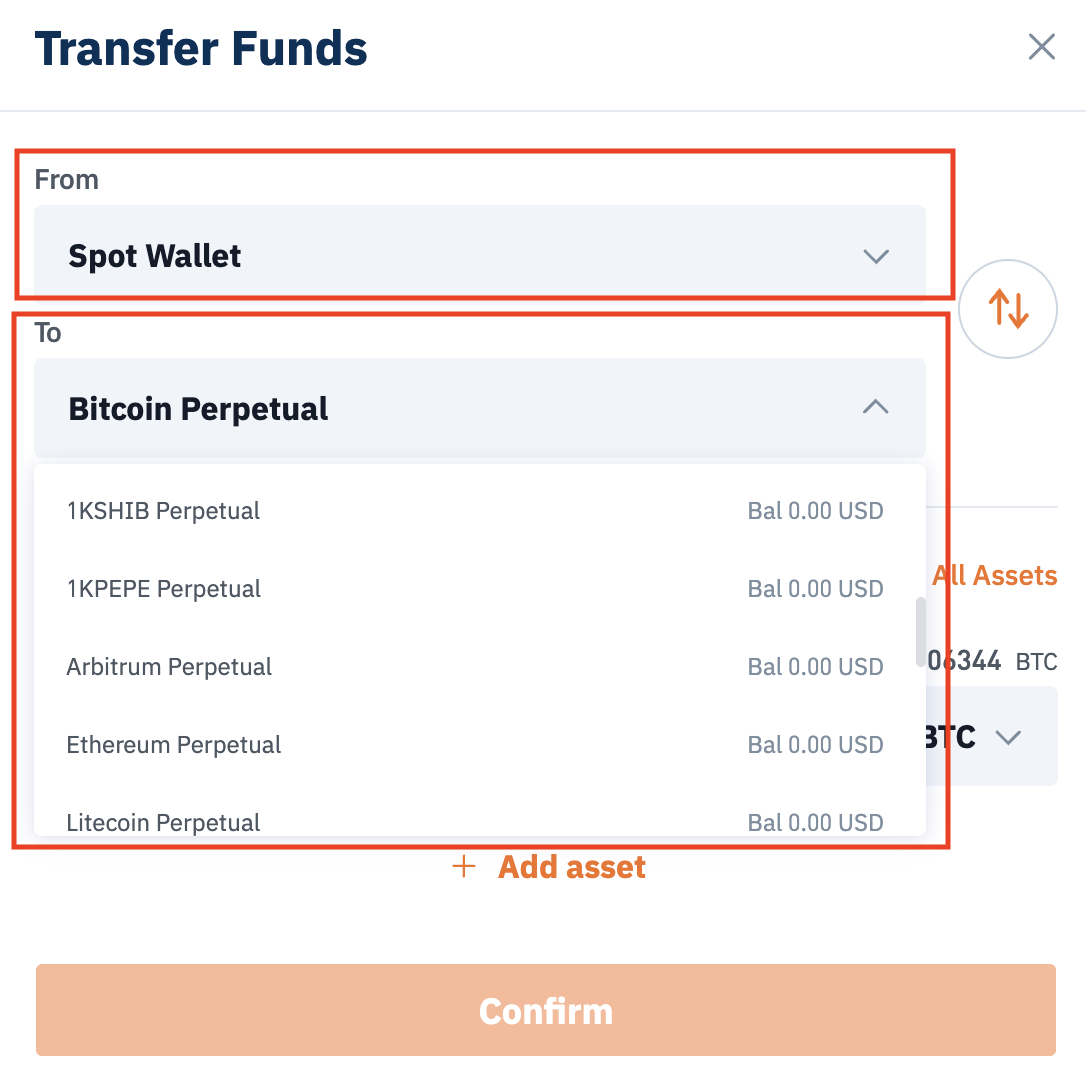The height and width of the screenshot is (1090, 1086).
Task: Click the 1KSHIB Perpetual balance value
Action: (x=815, y=511)
